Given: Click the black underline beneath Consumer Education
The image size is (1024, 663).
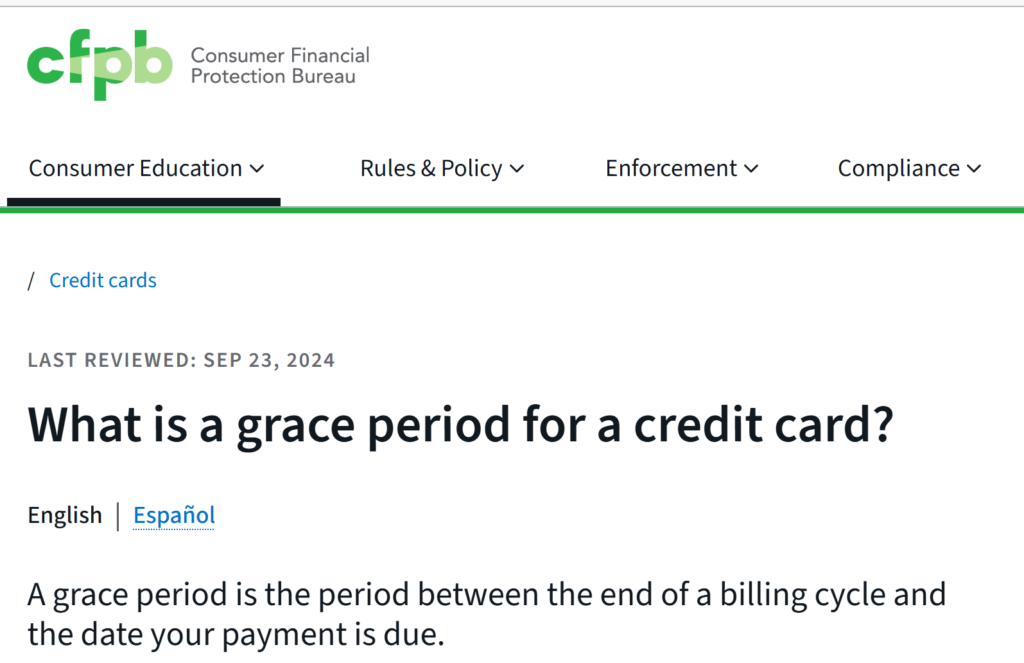Looking at the screenshot, I should click(x=143, y=201).
